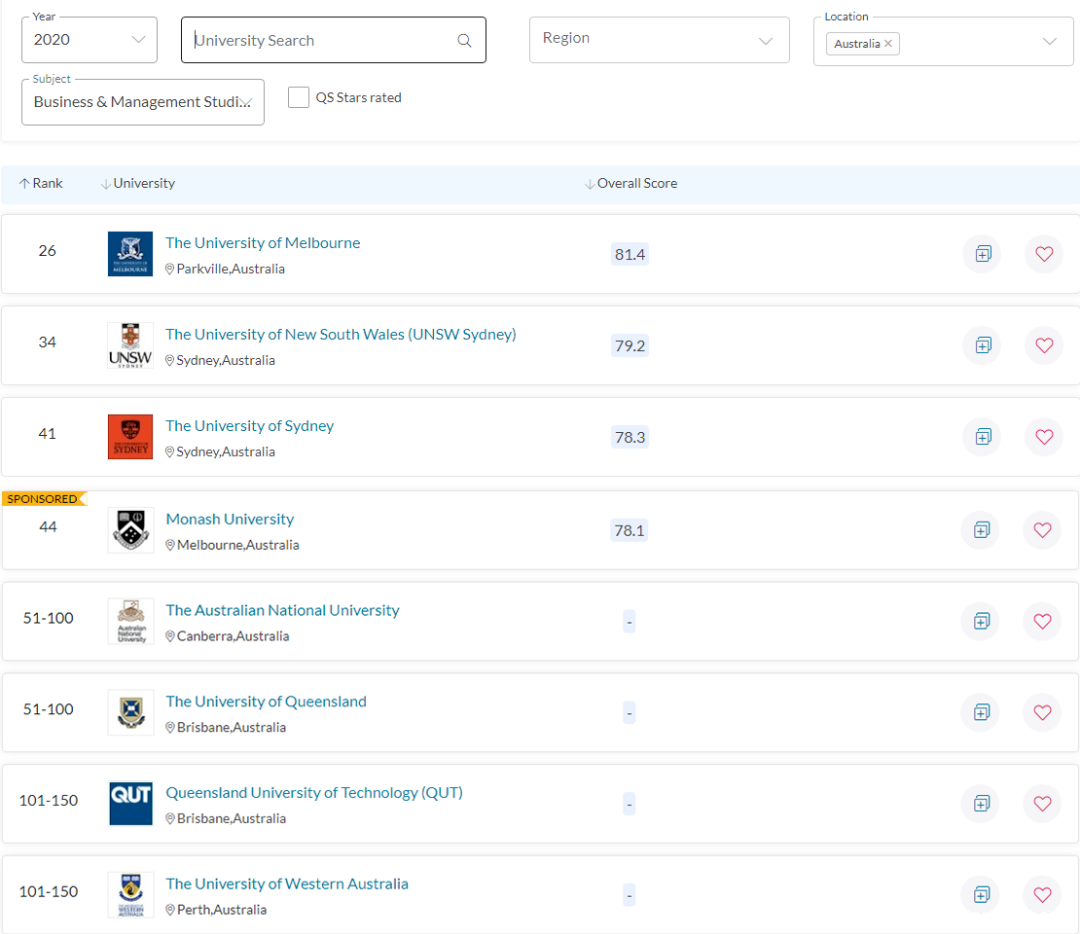Favorite The University of Queensland
1080x934 pixels.
[x=1043, y=712]
